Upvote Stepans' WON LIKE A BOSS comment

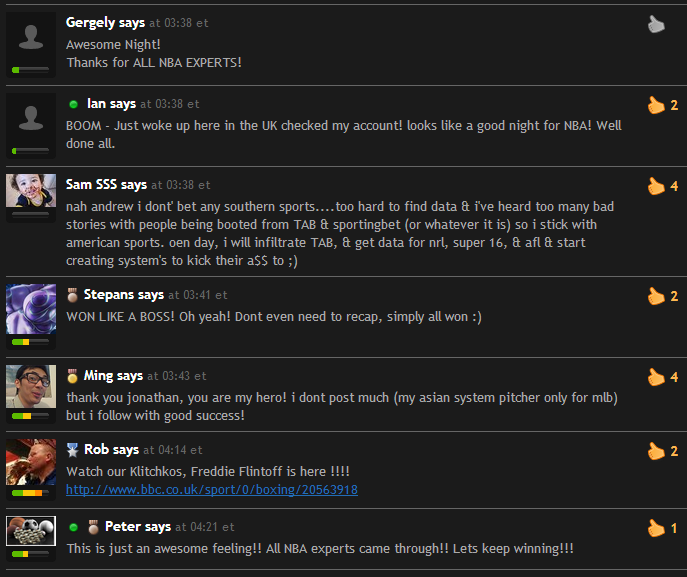pyautogui.click(x=656, y=296)
